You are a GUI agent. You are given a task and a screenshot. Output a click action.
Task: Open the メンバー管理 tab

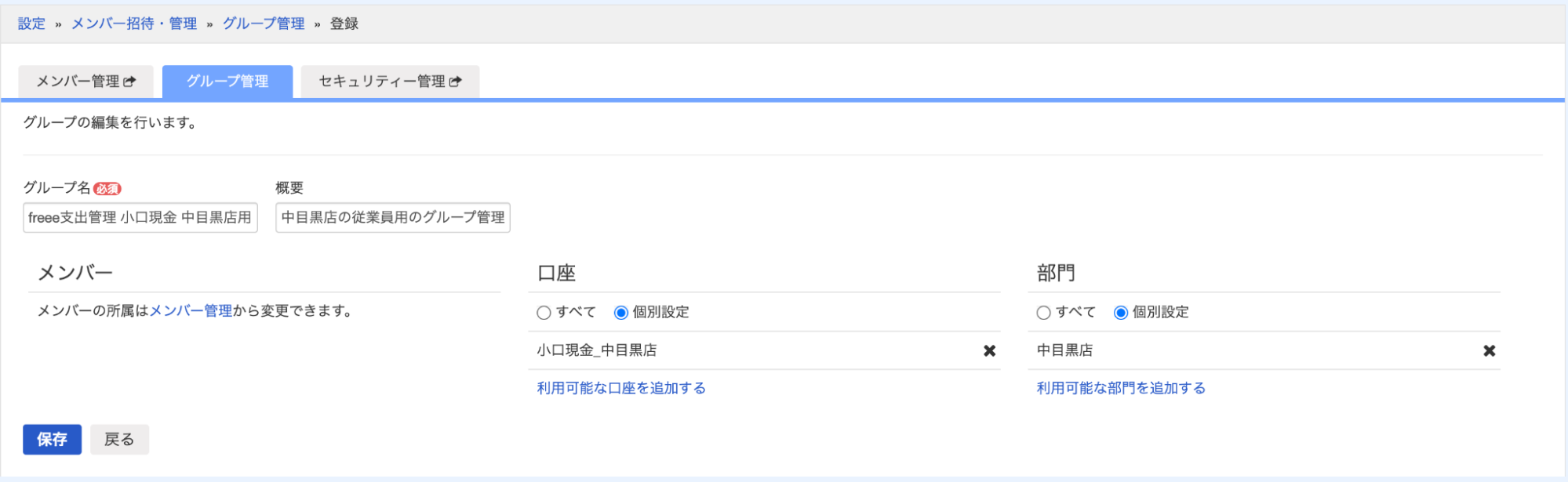[x=85, y=82]
